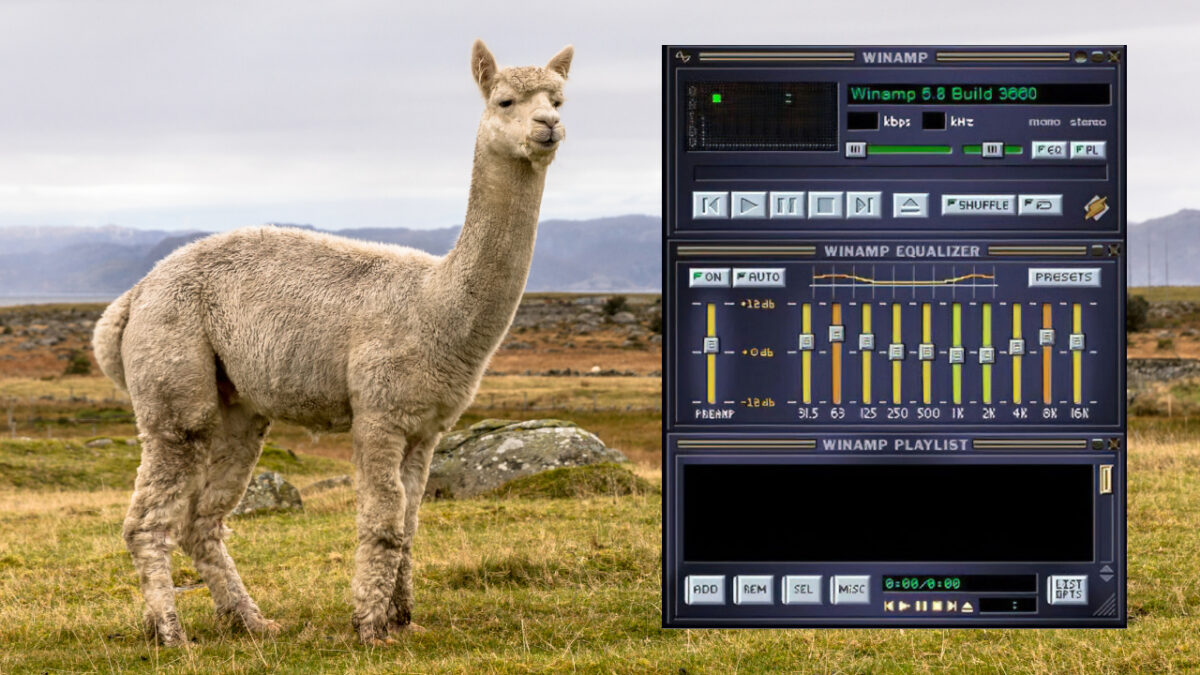Open the playlist Misc menu

tap(850, 589)
